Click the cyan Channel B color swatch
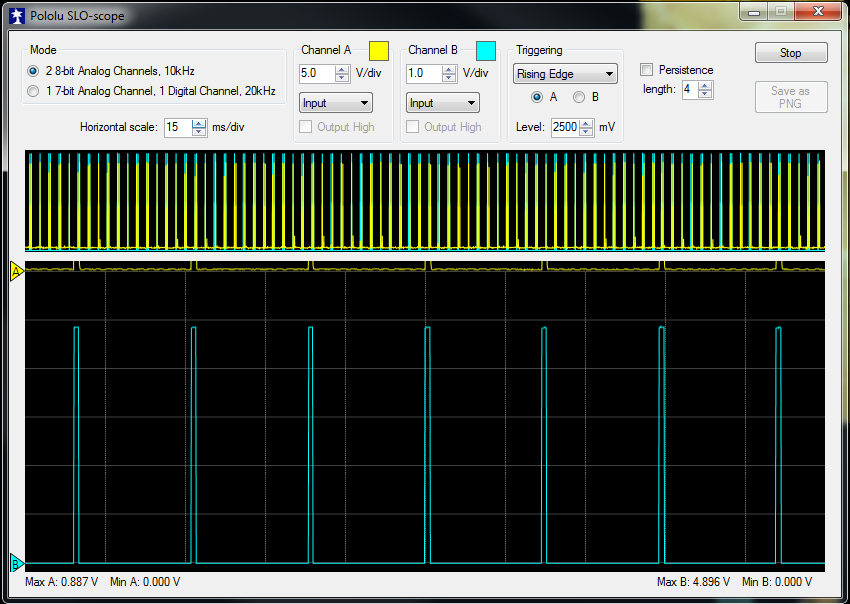 (486, 50)
